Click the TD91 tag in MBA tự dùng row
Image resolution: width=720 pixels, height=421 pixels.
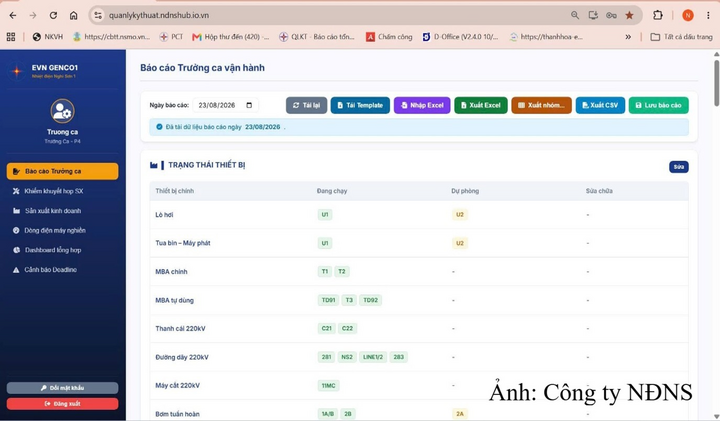click(x=328, y=300)
